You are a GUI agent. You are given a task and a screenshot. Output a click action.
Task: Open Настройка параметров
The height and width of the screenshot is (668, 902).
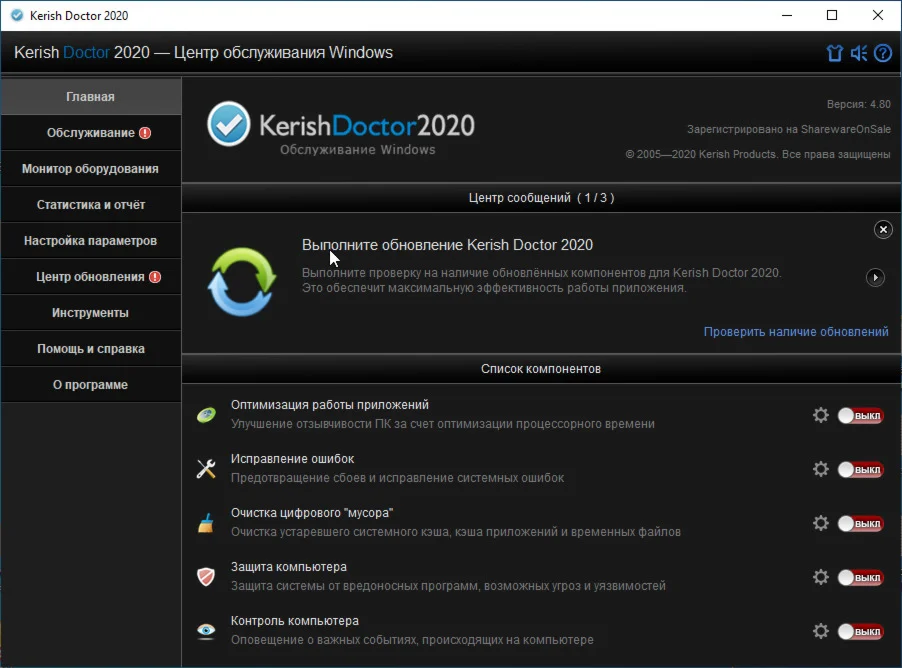[90, 241]
